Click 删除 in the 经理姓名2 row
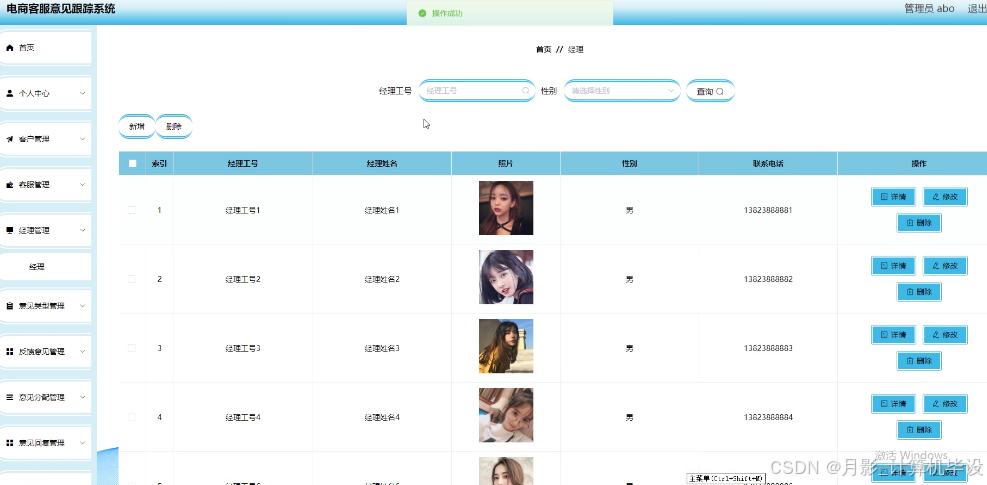 pyautogui.click(x=919, y=292)
